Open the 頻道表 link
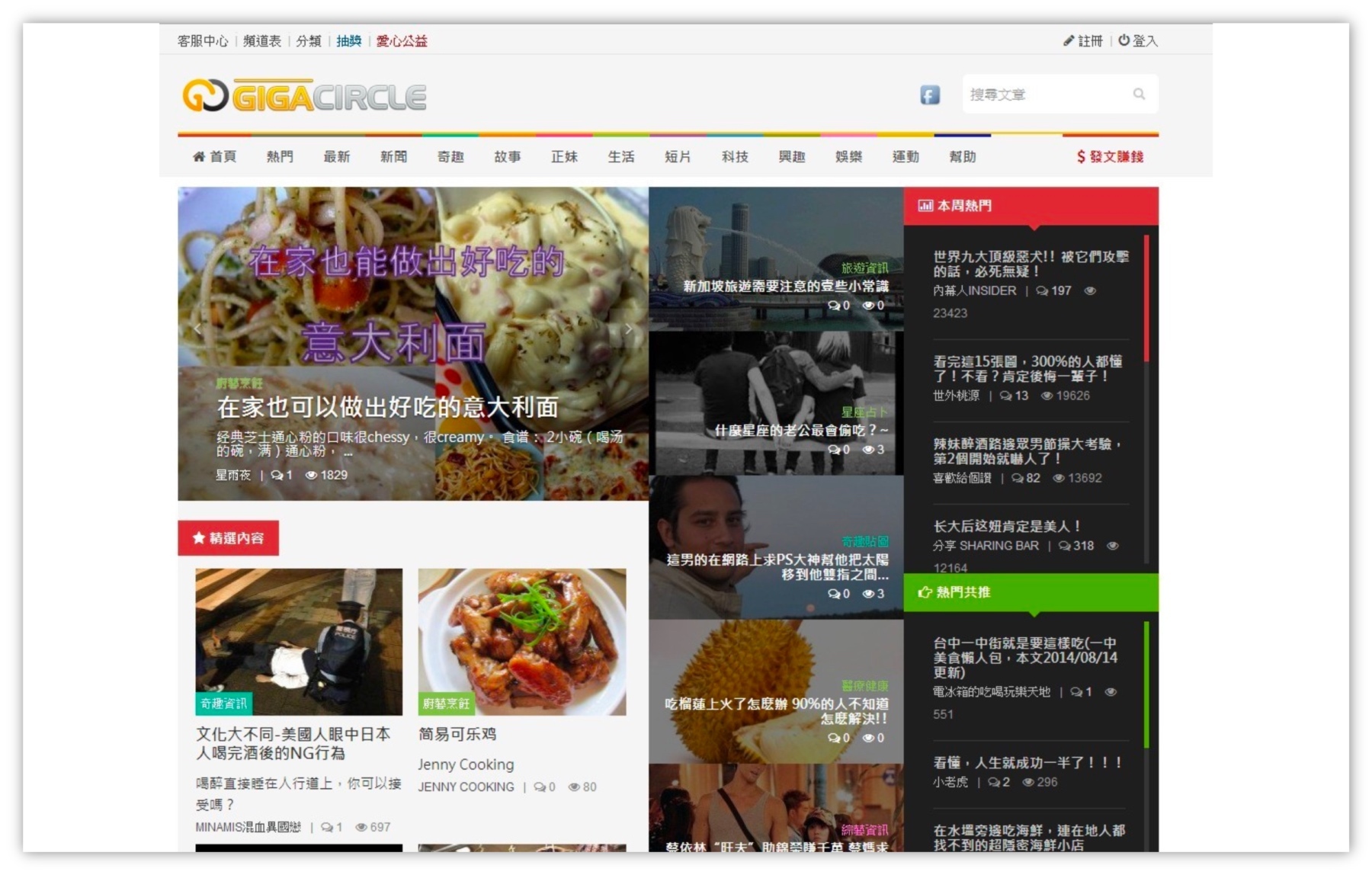 point(262,41)
